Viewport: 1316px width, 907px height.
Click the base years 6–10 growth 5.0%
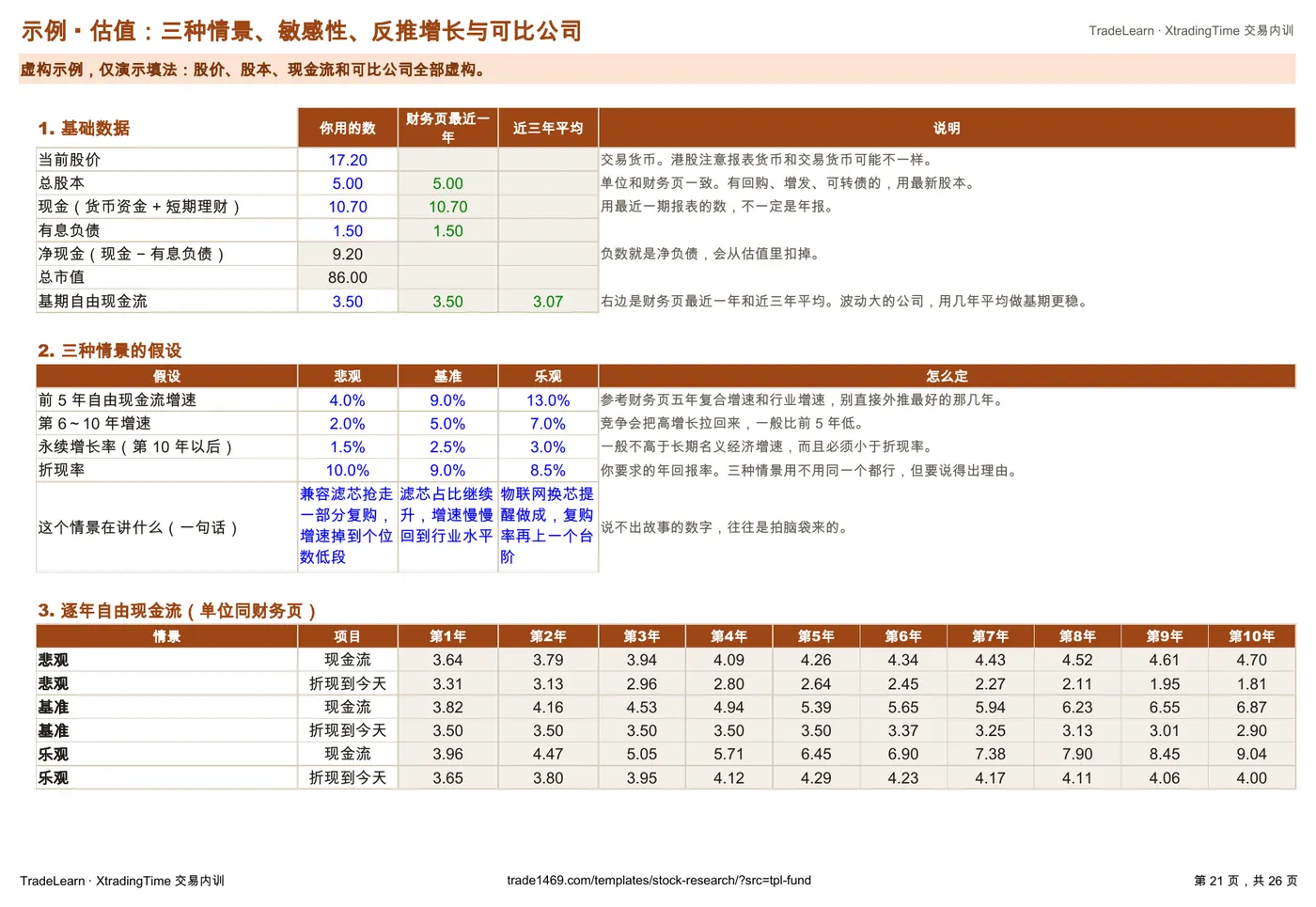point(448,424)
